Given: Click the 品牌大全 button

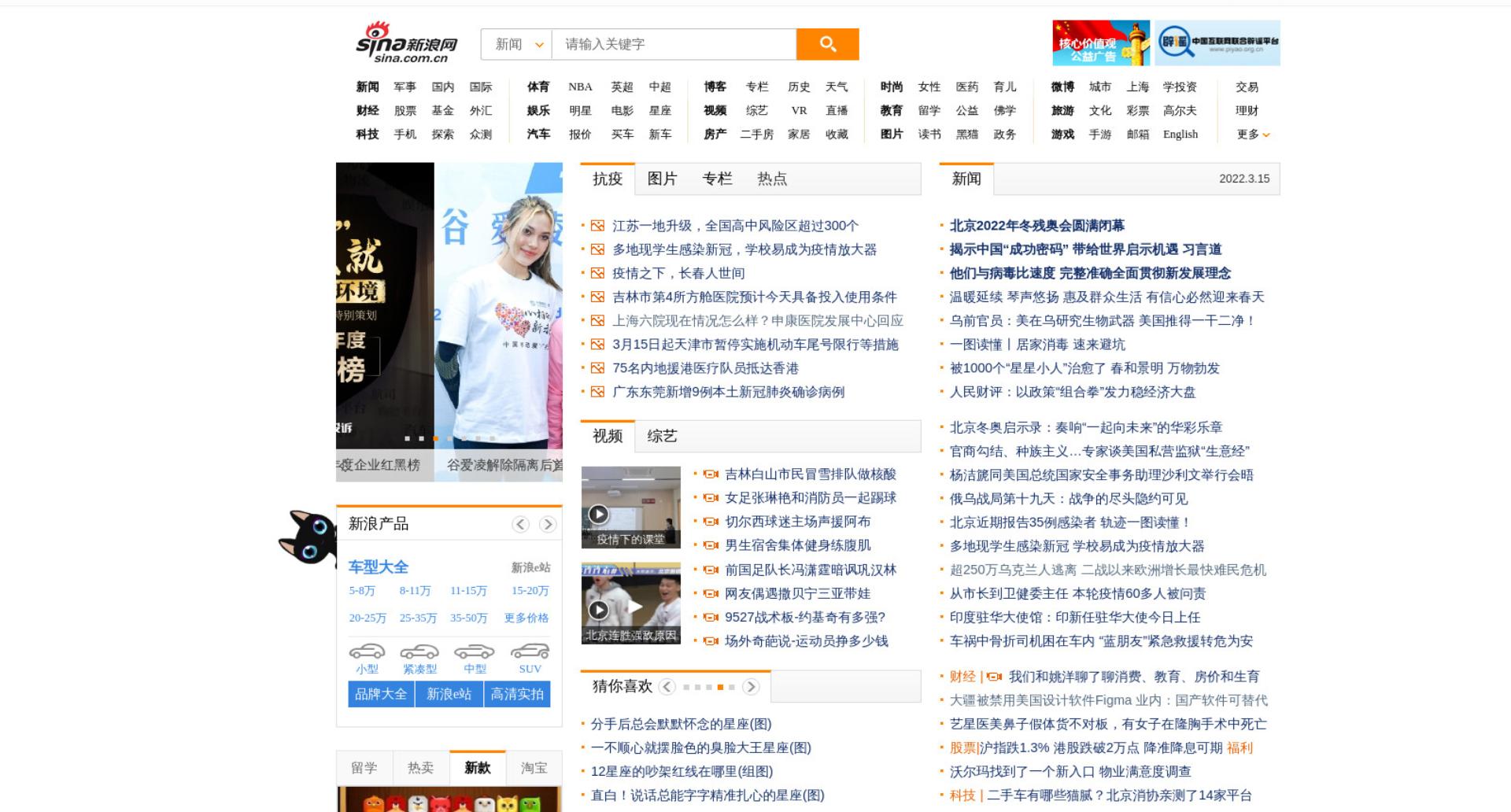Looking at the screenshot, I should 381,694.
